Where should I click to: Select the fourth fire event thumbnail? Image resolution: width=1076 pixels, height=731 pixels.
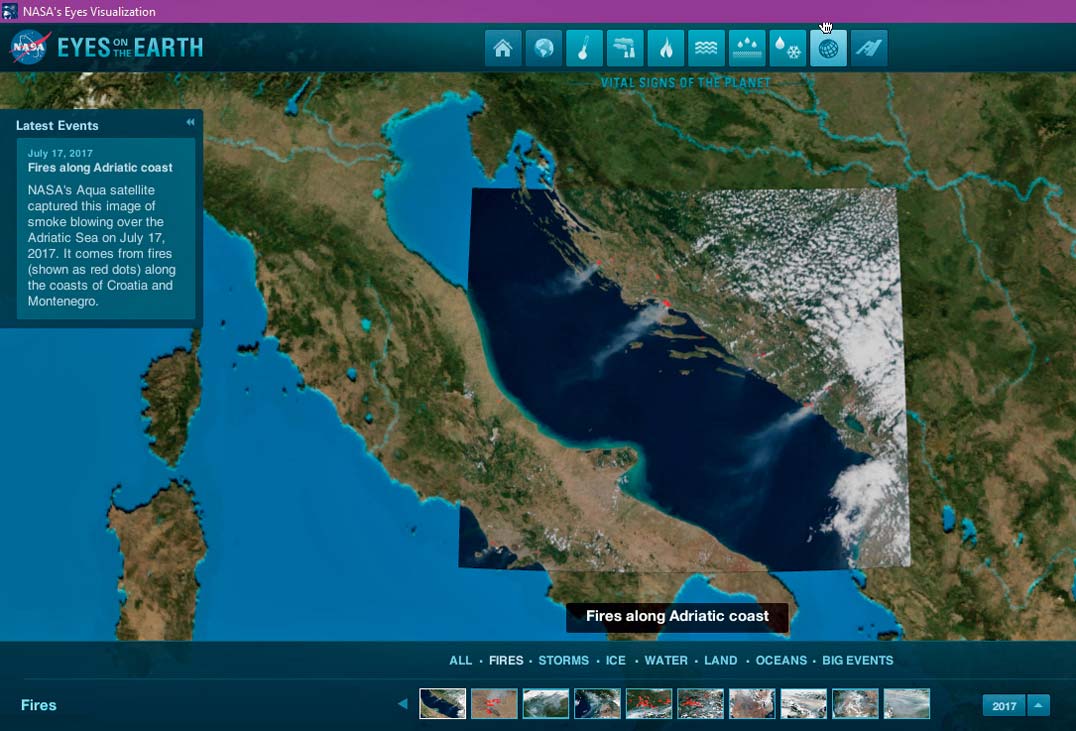[x=597, y=704]
